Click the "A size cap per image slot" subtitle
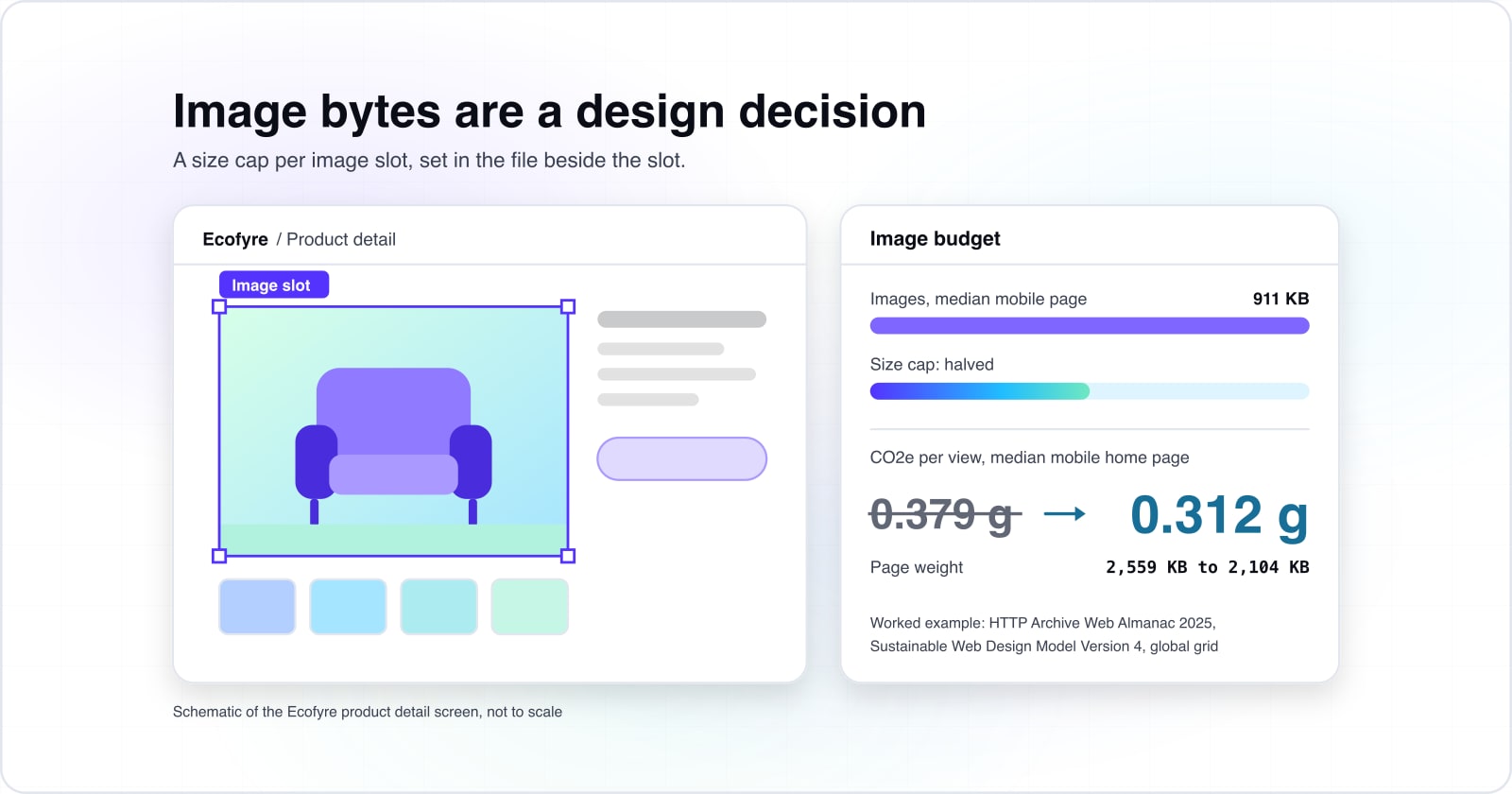This screenshot has width=1512, height=794. pyautogui.click(x=429, y=161)
